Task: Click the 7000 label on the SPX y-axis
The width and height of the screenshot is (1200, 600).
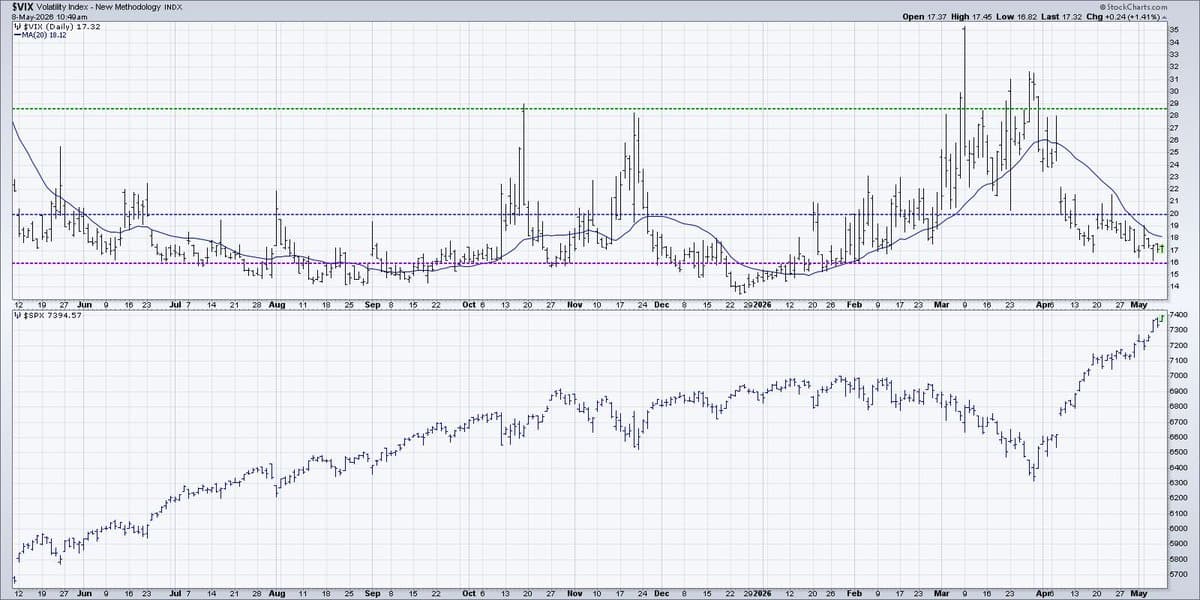Action: 1178,375
